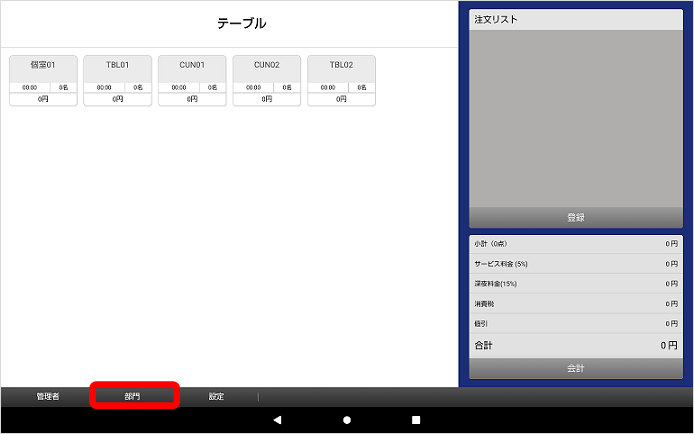Select the 小計 subtotal row
Viewport: 694px width, 434px height.
coord(575,244)
